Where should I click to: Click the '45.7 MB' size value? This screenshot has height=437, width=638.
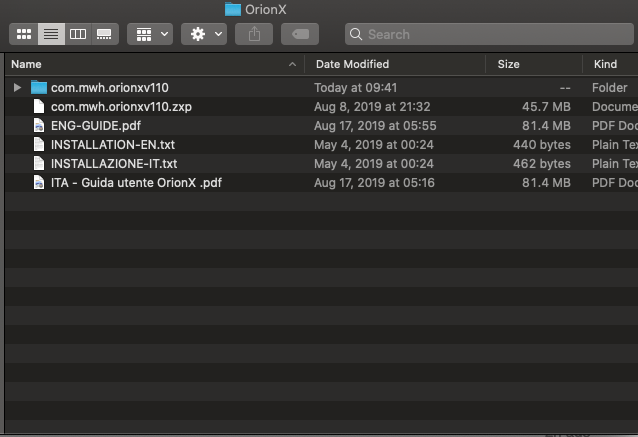pyautogui.click(x=546, y=107)
